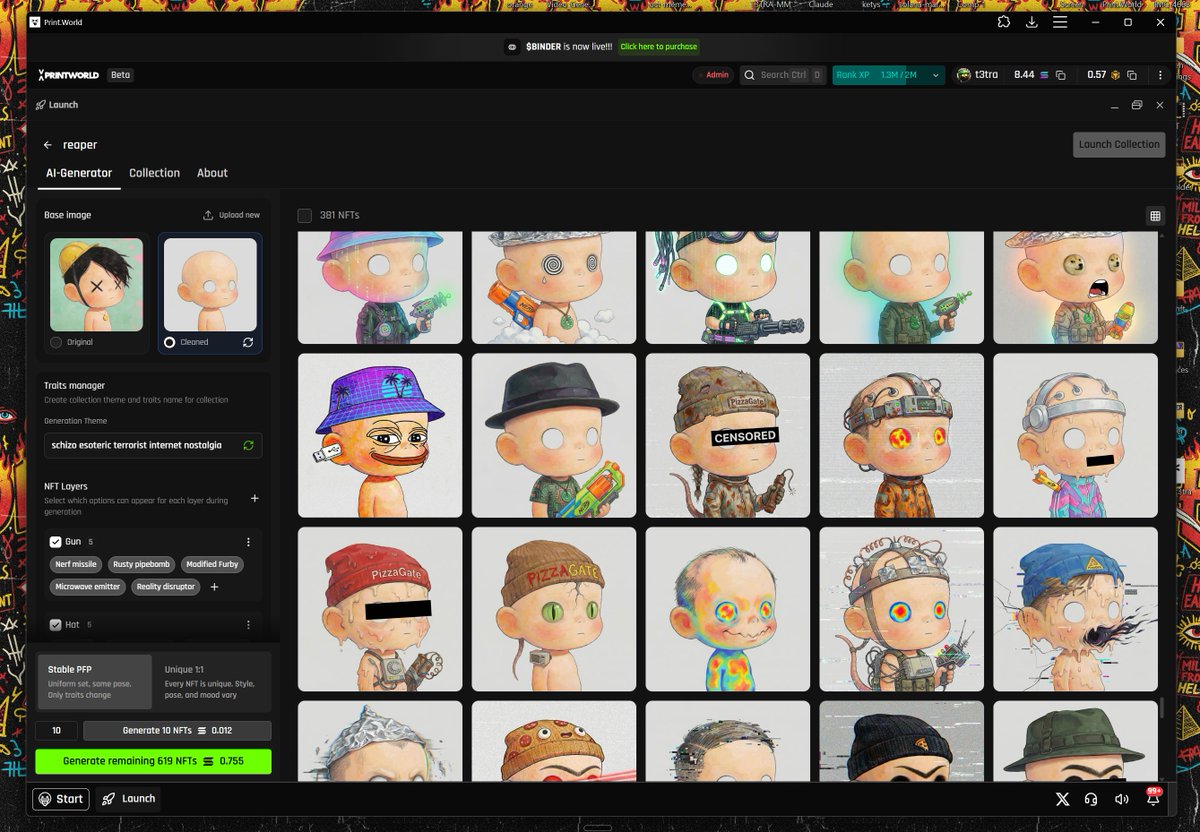Choose Unique 1:1 generation mode

[x=211, y=682]
